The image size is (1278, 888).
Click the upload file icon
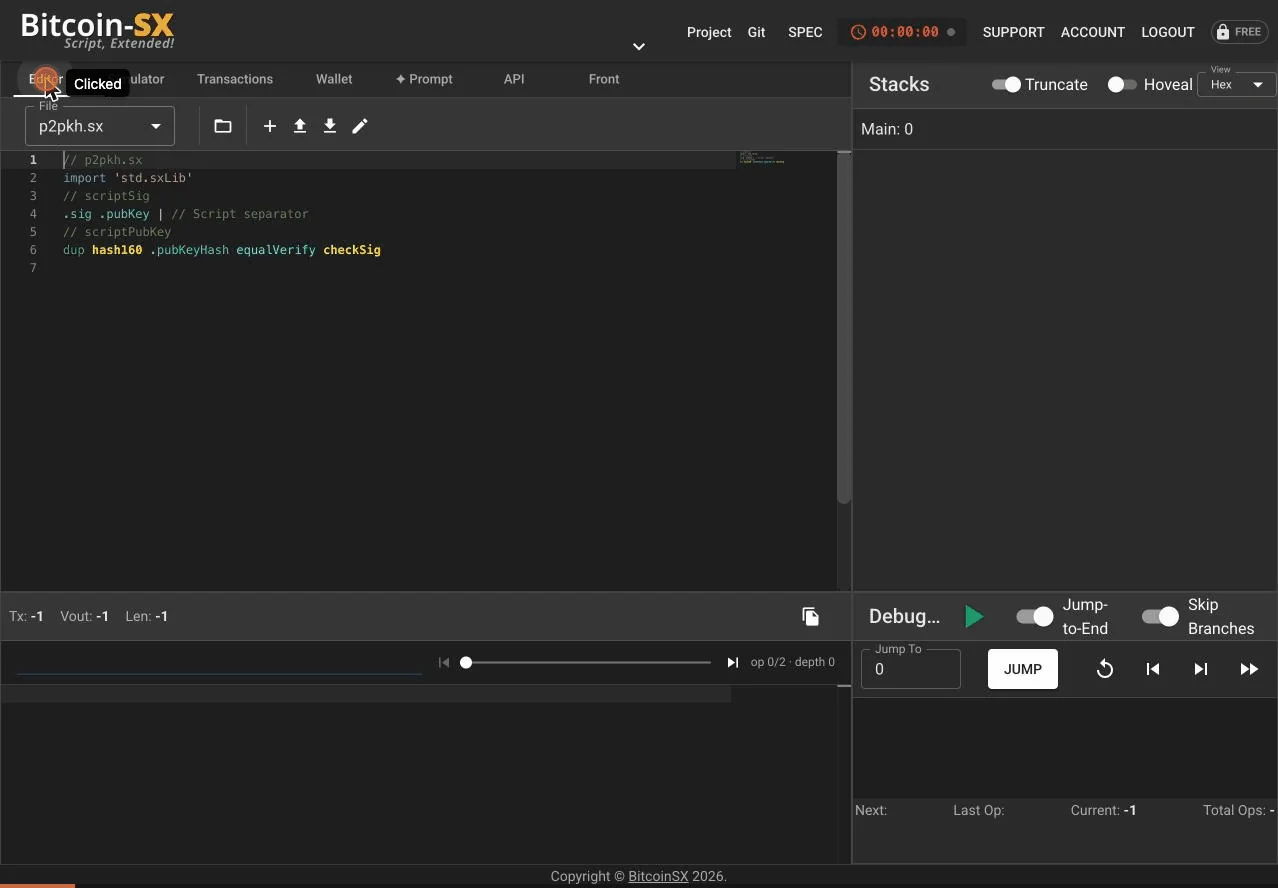(x=299, y=126)
